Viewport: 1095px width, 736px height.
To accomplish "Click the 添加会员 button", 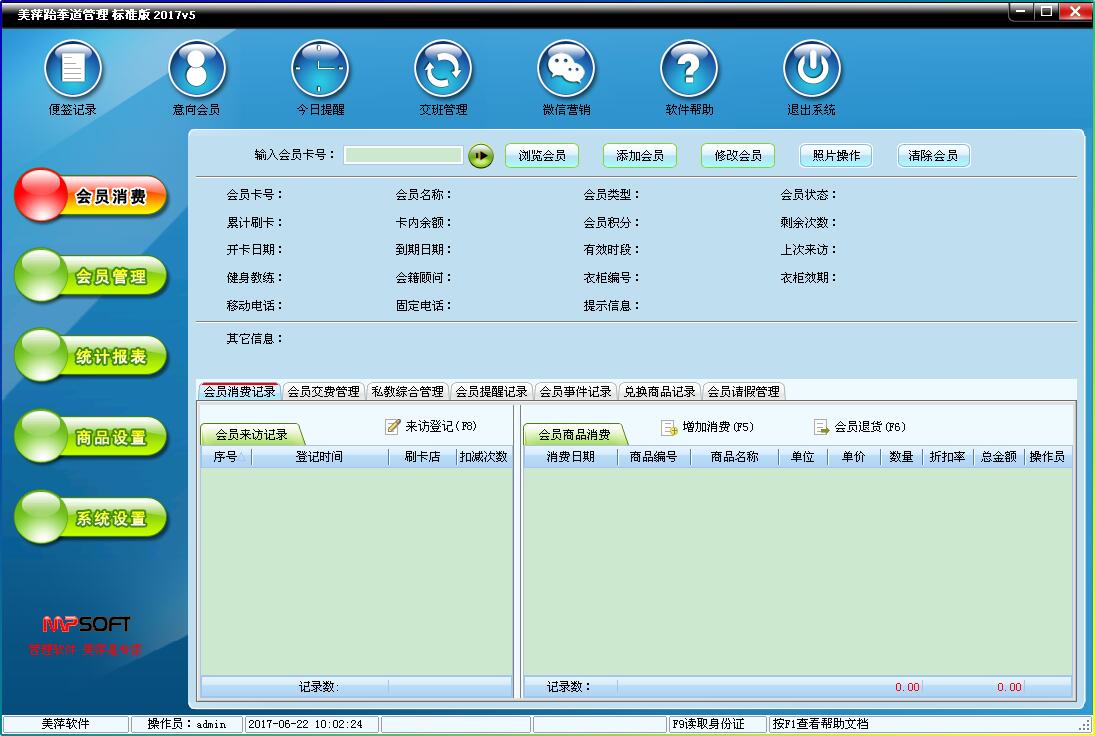I will pyautogui.click(x=640, y=155).
